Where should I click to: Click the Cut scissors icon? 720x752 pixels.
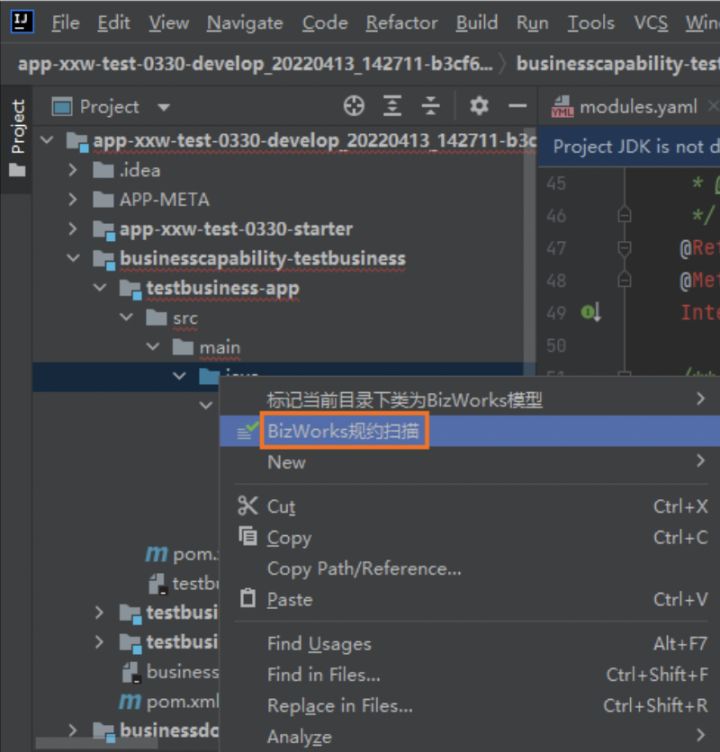(x=248, y=505)
